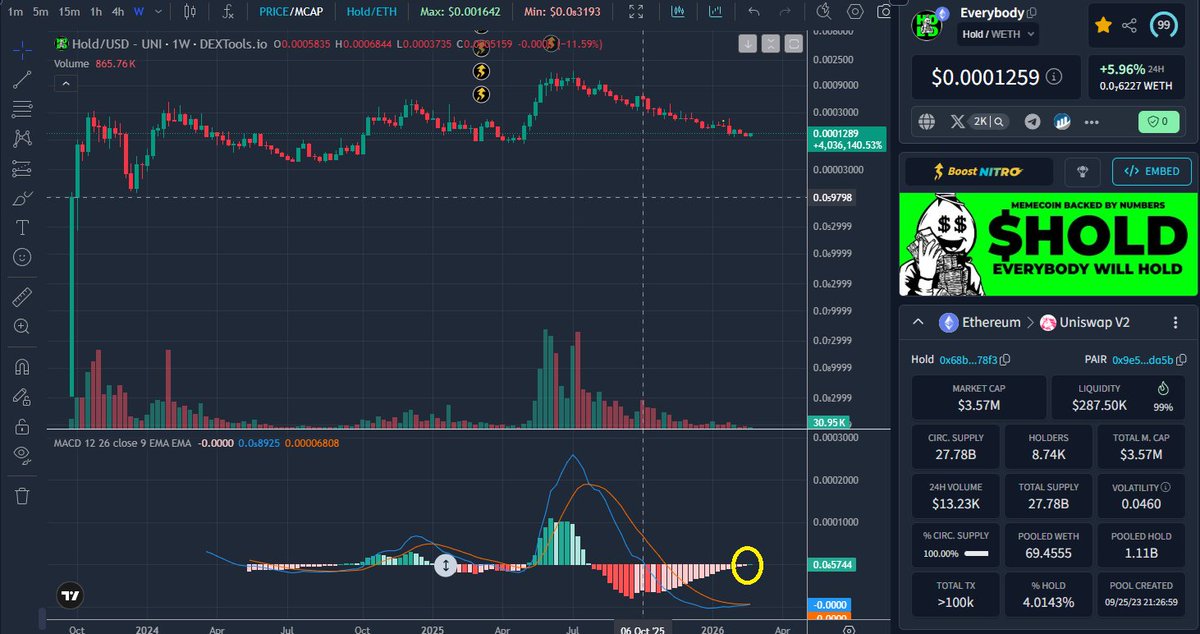This screenshot has width=1200, height=634.
Task: Toggle hide all drawings eye icon
Action: click(22, 455)
